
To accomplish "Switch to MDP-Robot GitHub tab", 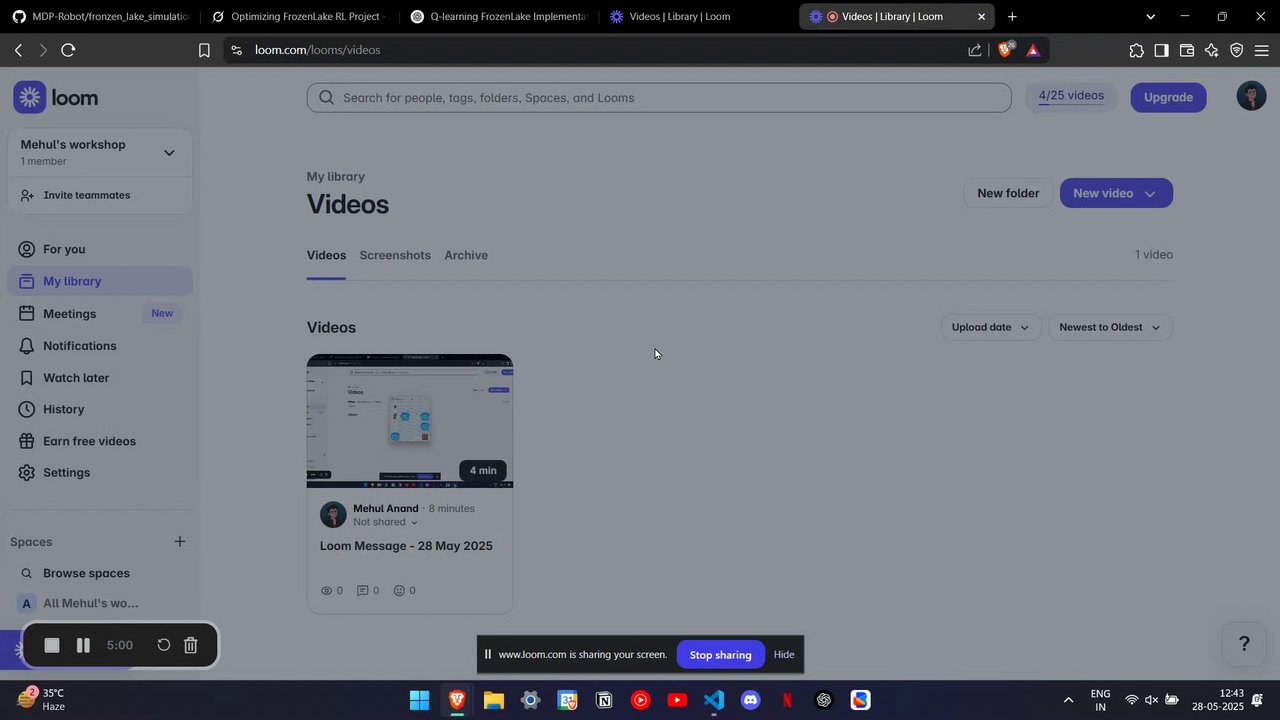I will click(100, 16).
